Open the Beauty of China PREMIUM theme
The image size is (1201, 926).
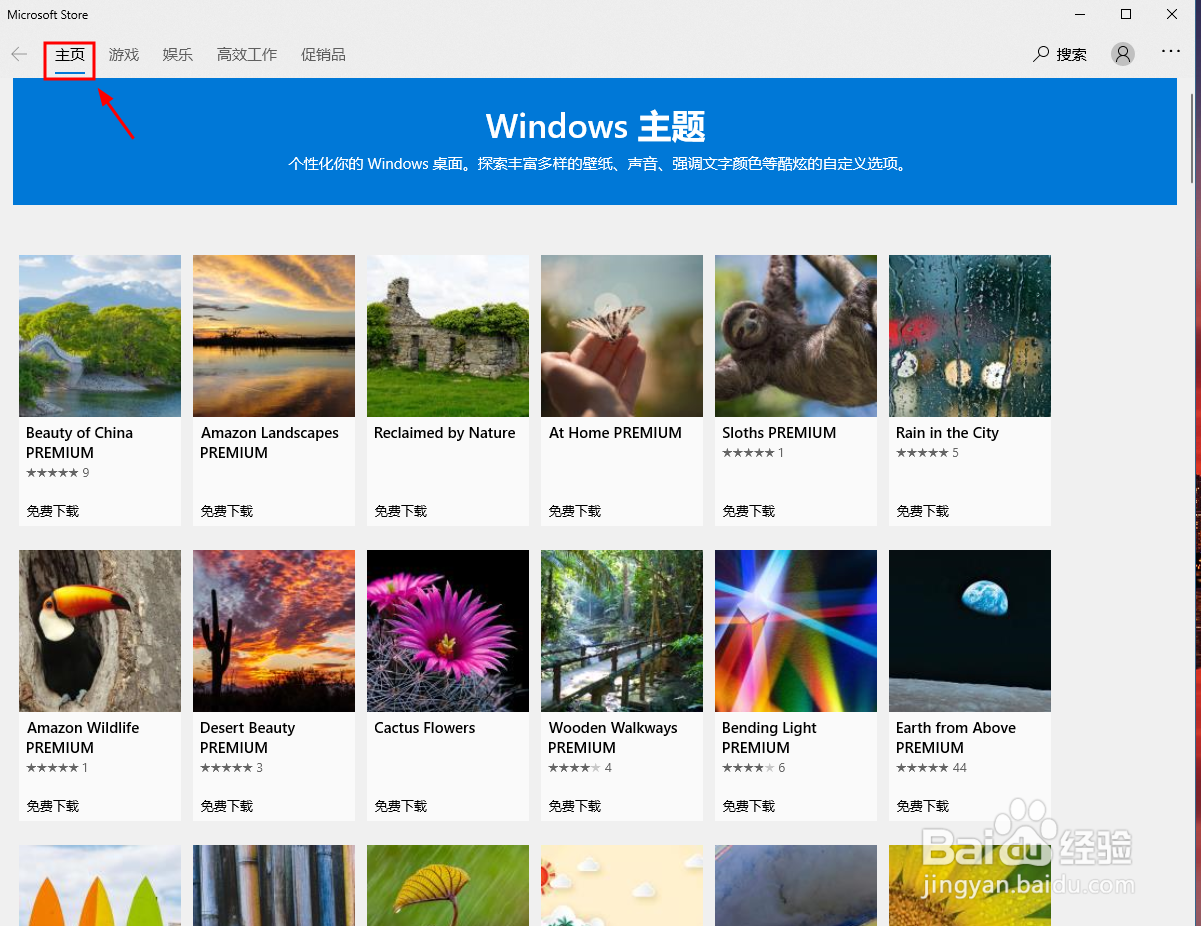pos(99,336)
